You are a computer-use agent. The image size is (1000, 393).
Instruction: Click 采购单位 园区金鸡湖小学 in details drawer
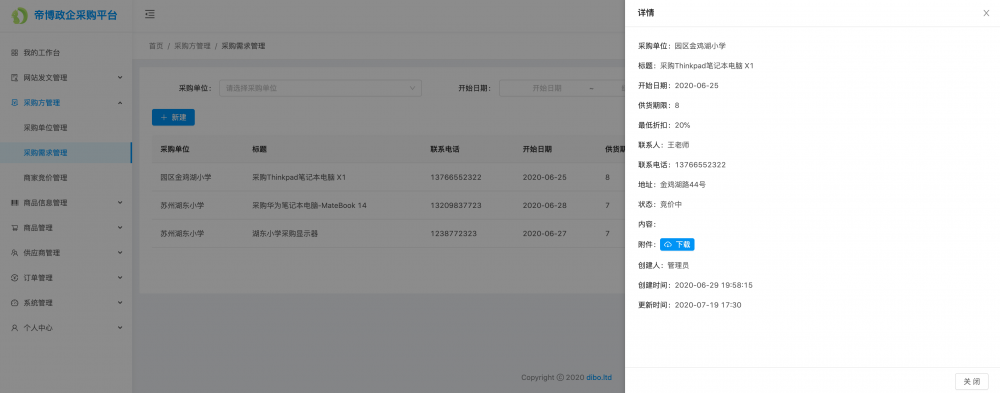[x=701, y=46]
